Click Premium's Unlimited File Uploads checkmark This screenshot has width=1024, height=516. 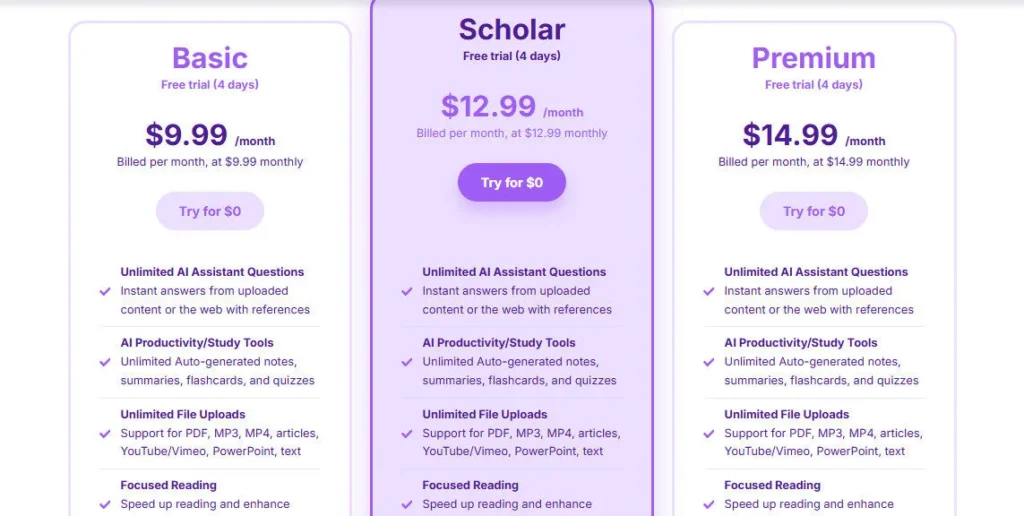tap(709, 433)
